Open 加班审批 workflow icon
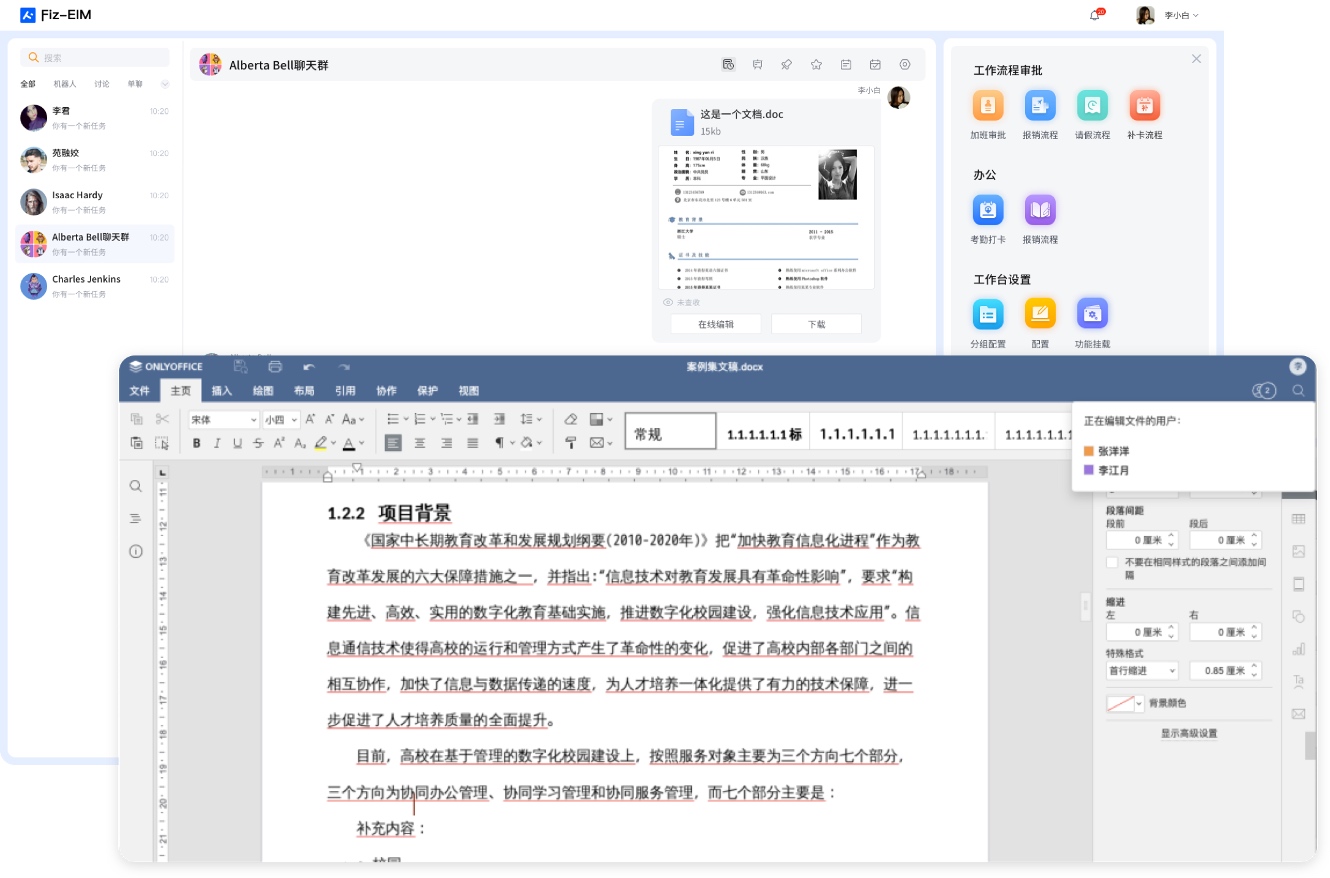The image size is (1330, 878). point(988,106)
